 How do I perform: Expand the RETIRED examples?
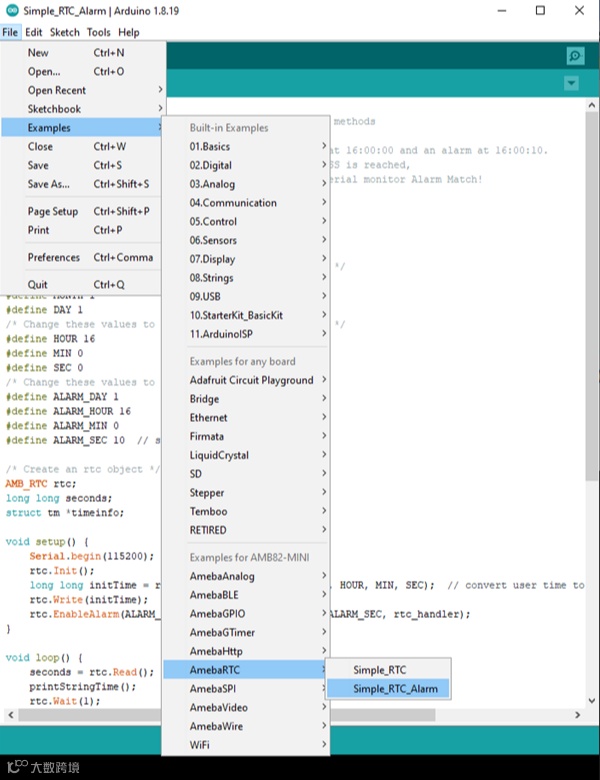point(246,530)
